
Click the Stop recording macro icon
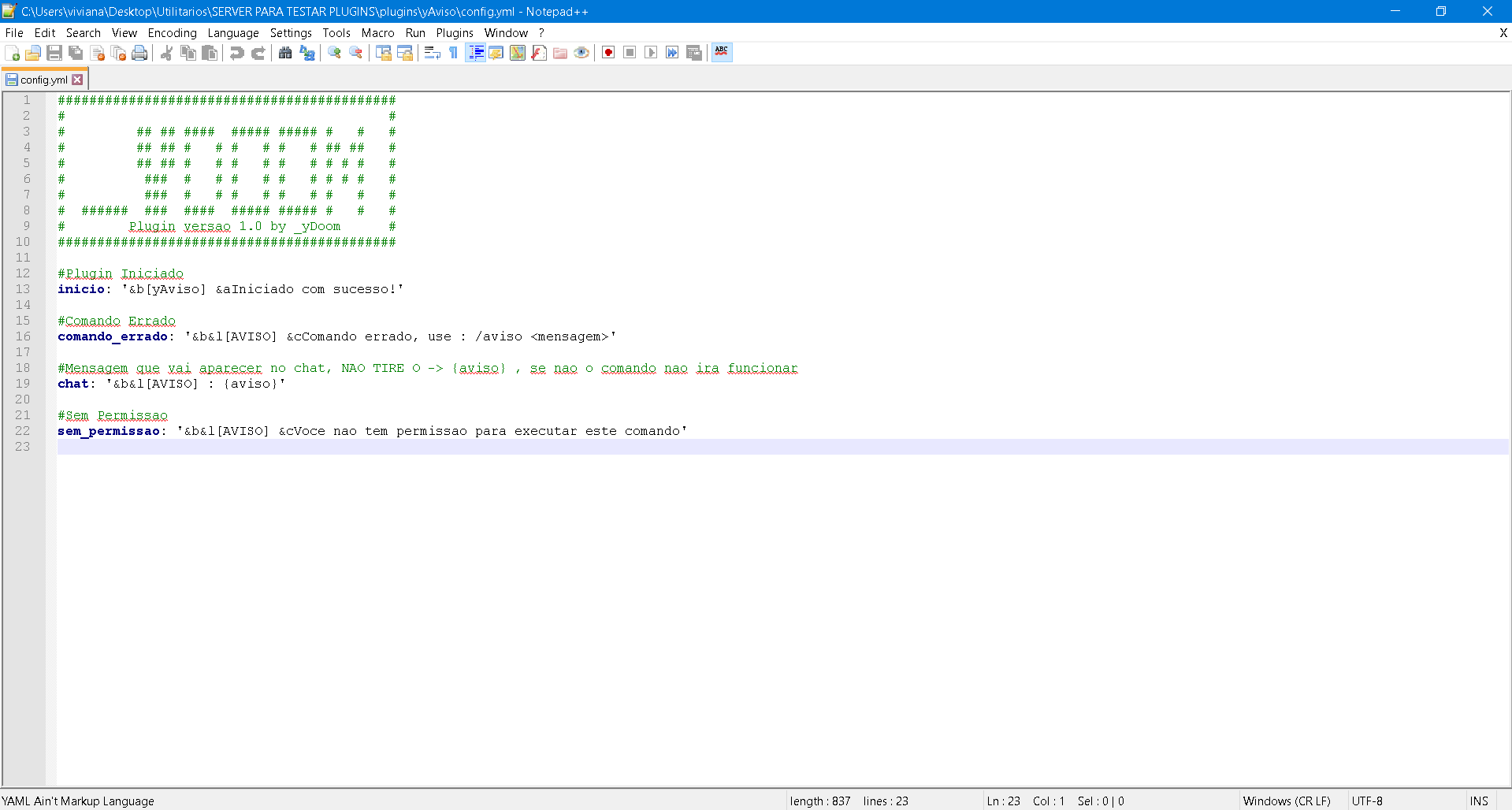(630, 53)
